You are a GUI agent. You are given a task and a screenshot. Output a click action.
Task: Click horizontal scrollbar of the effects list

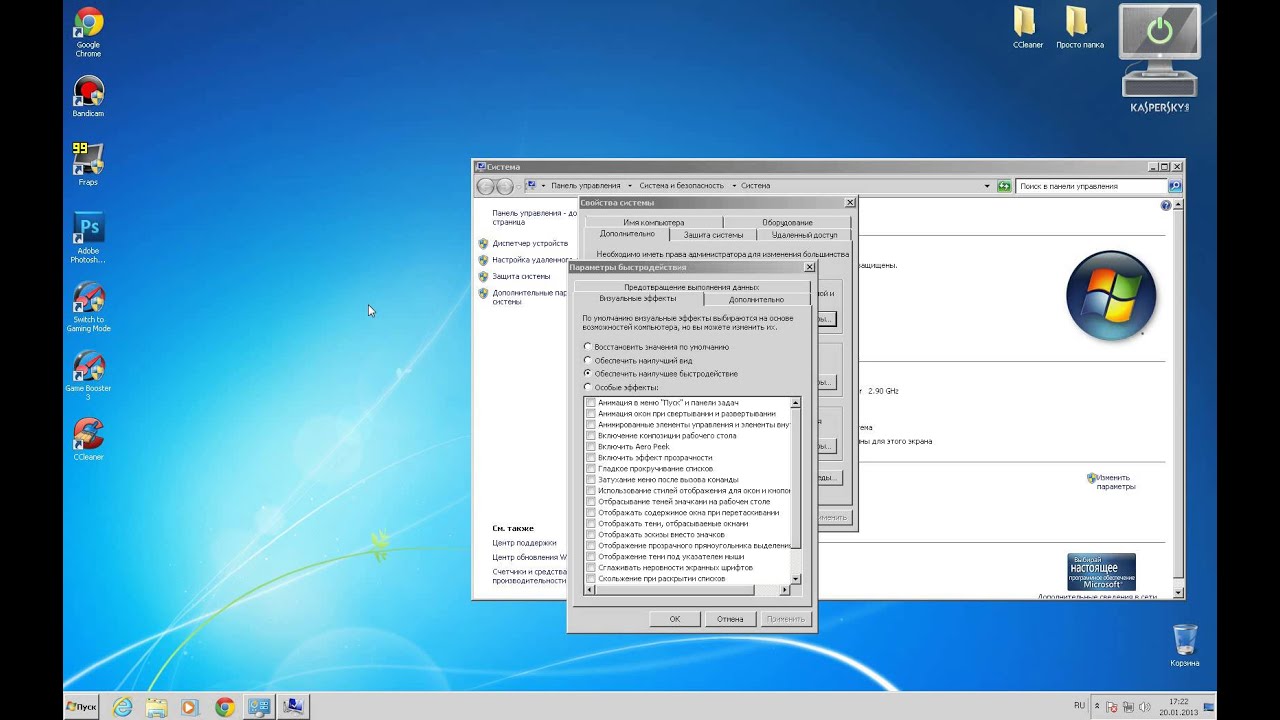[686, 590]
